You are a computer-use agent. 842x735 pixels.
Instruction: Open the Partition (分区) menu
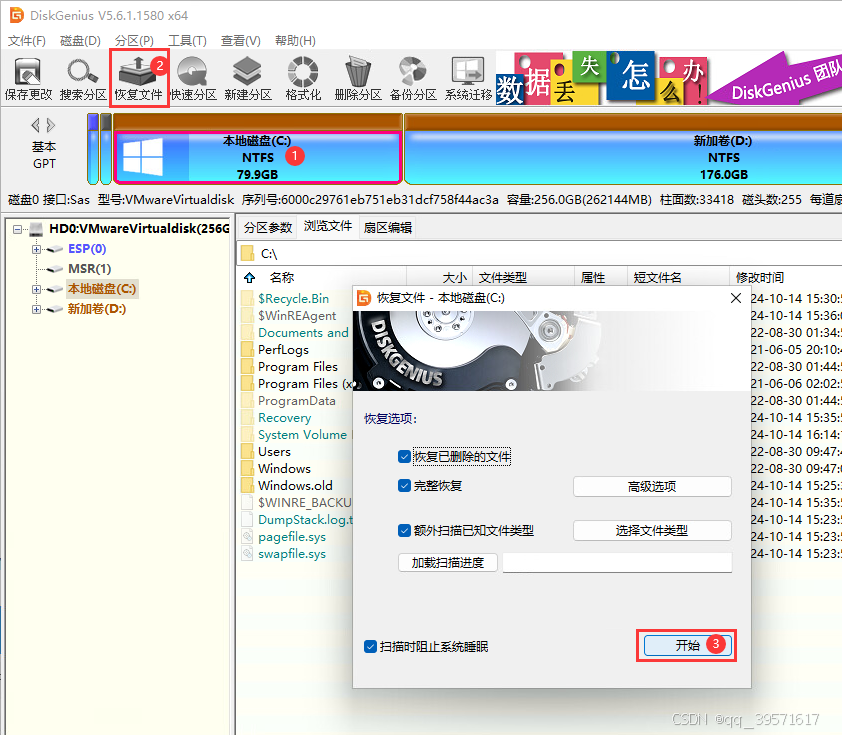134,41
